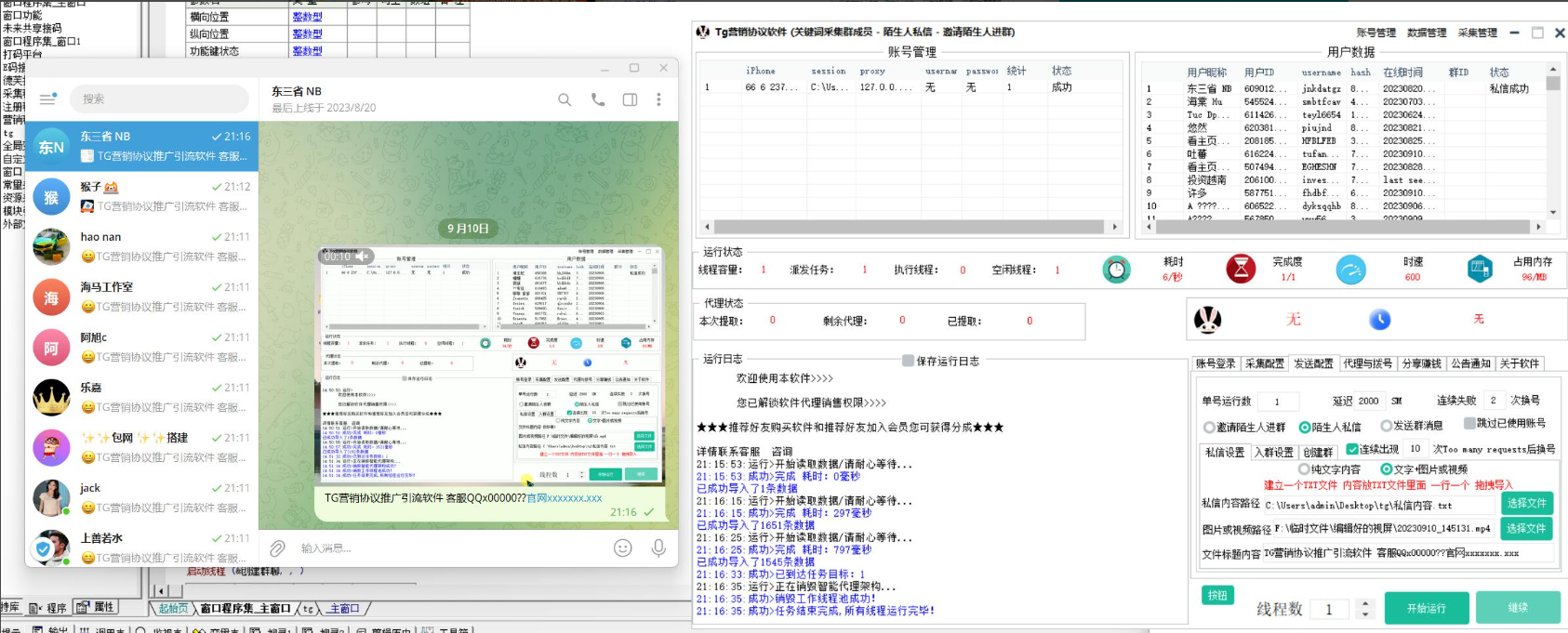This screenshot has width=1568, height=633.
Task: Switch to the 采集配置 tab
Action: point(1264,363)
